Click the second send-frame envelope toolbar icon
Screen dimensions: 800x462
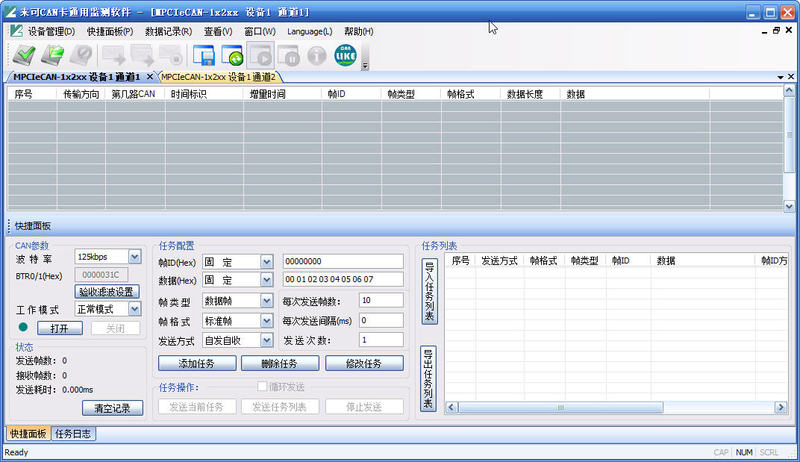click(142, 55)
